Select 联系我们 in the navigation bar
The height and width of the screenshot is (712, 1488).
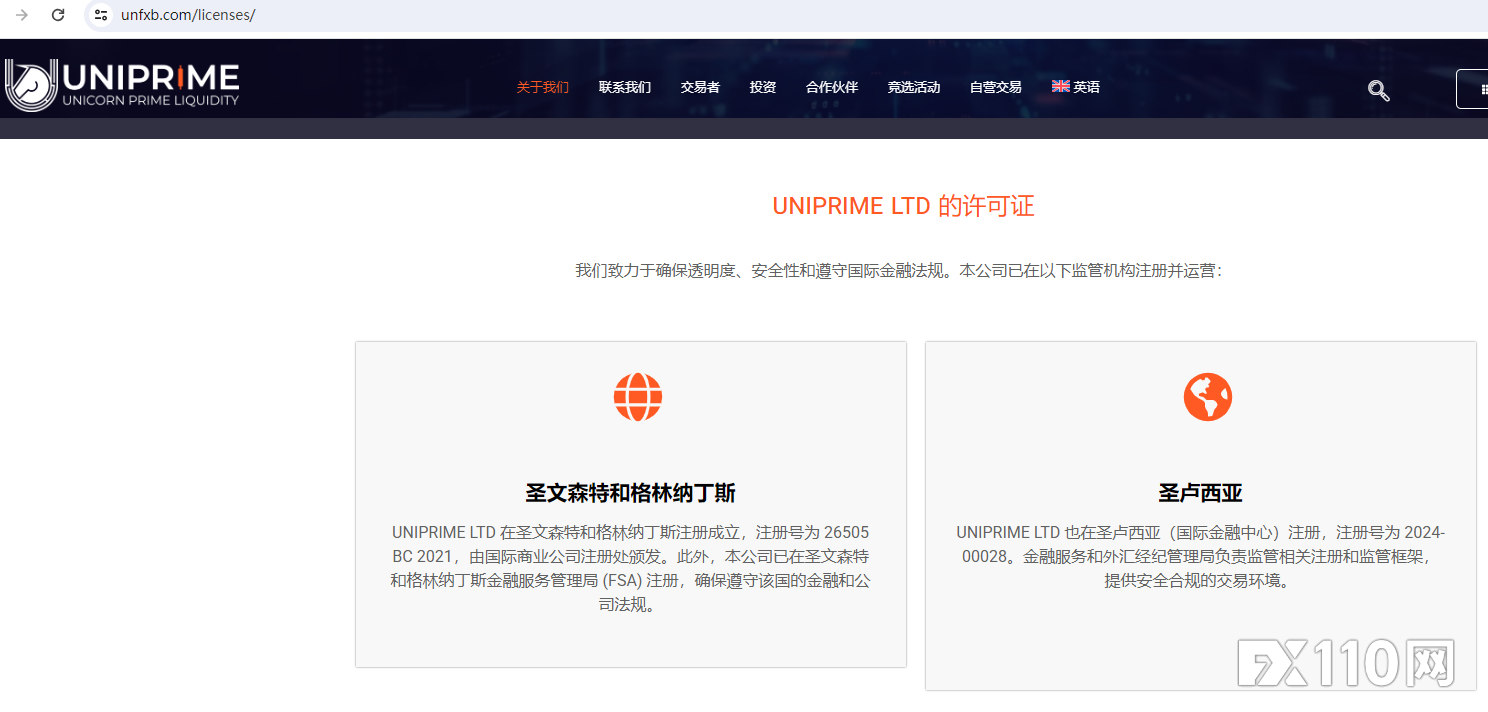point(624,86)
